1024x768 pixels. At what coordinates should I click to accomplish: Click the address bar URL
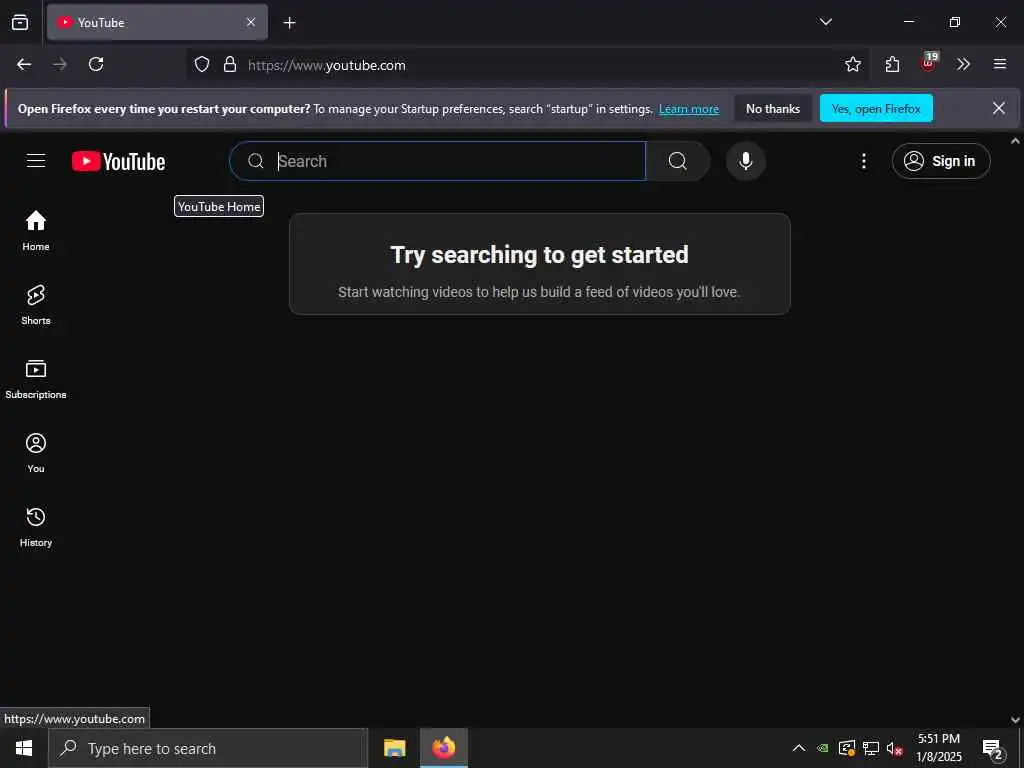pos(327,65)
